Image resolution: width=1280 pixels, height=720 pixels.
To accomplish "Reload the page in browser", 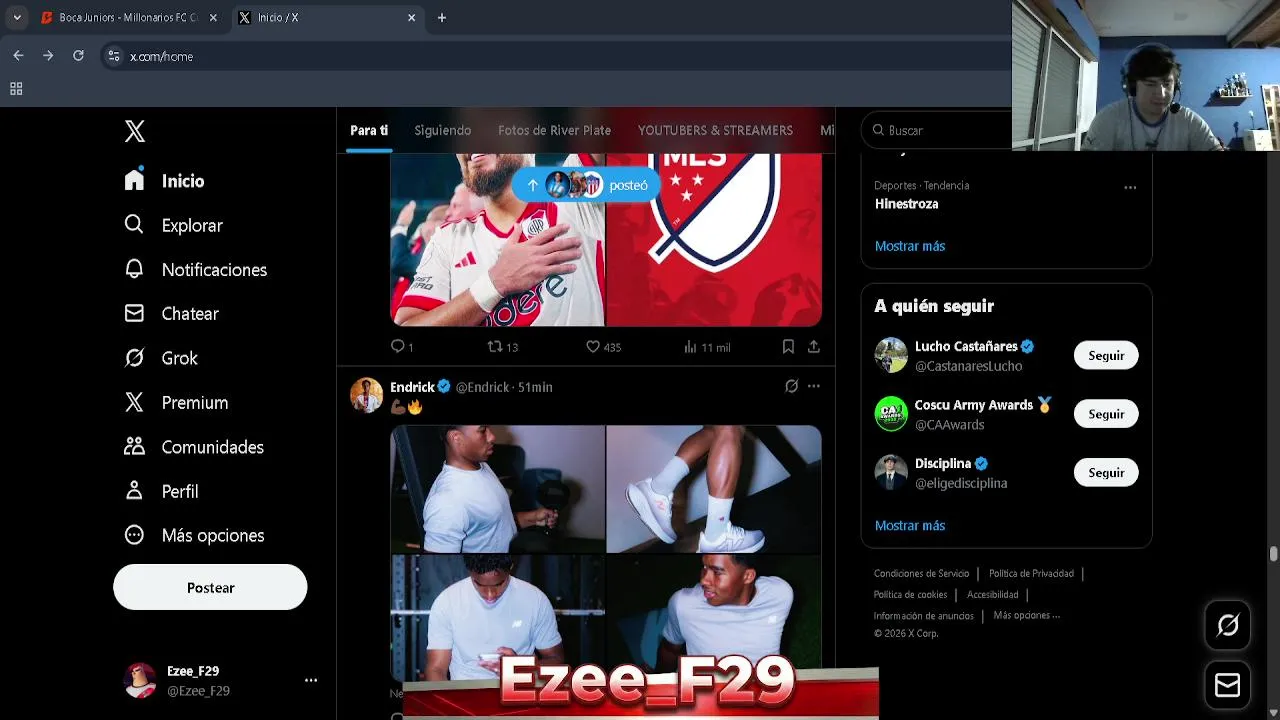I will point(78,56).
